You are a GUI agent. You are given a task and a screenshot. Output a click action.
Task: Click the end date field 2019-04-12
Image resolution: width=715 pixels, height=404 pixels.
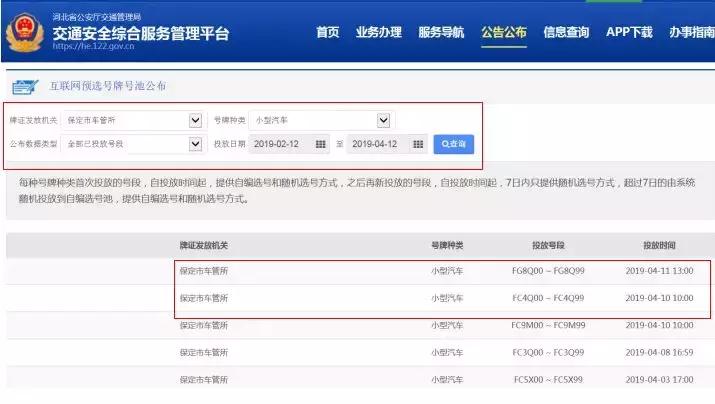tap(387, 144)
